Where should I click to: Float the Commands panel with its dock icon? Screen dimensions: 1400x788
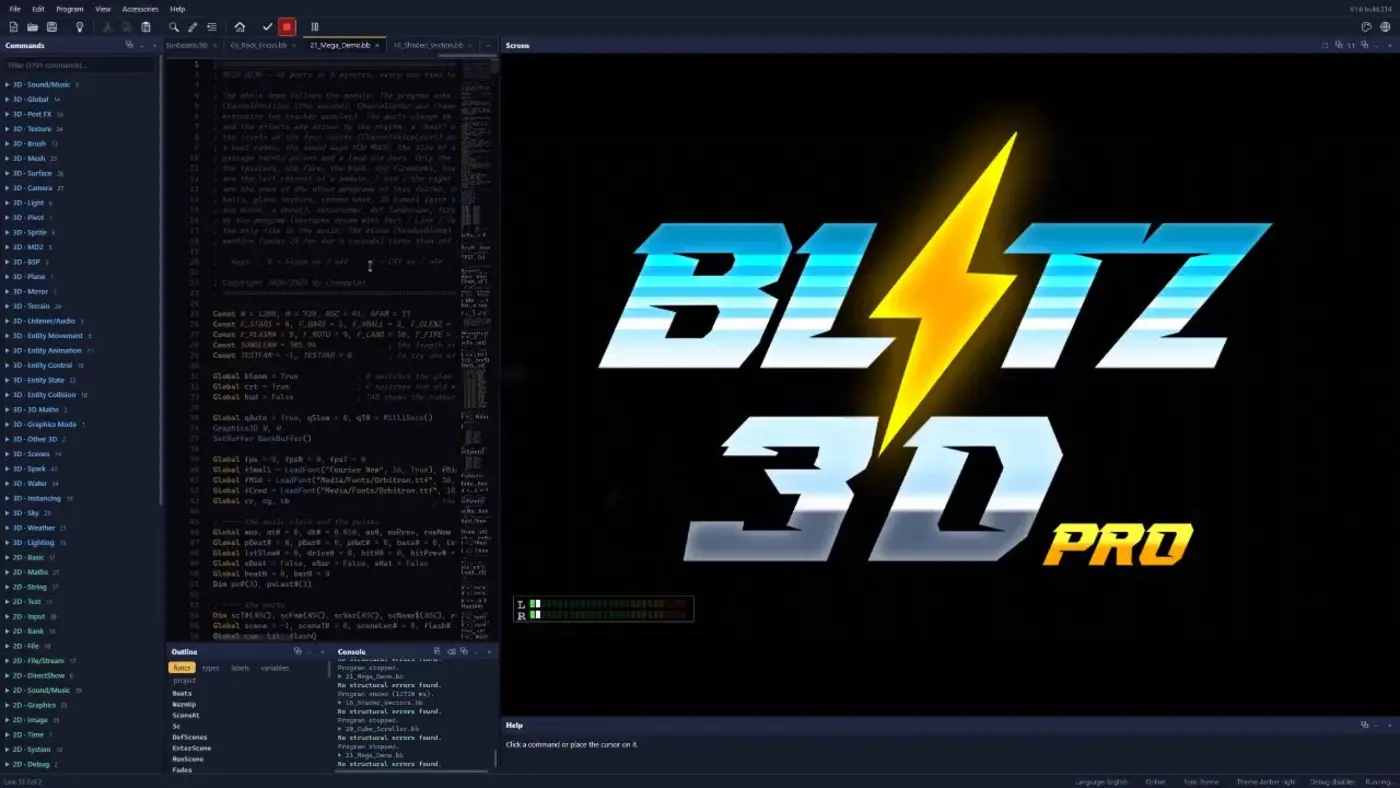pyautogui.click(x=129, y=45)
